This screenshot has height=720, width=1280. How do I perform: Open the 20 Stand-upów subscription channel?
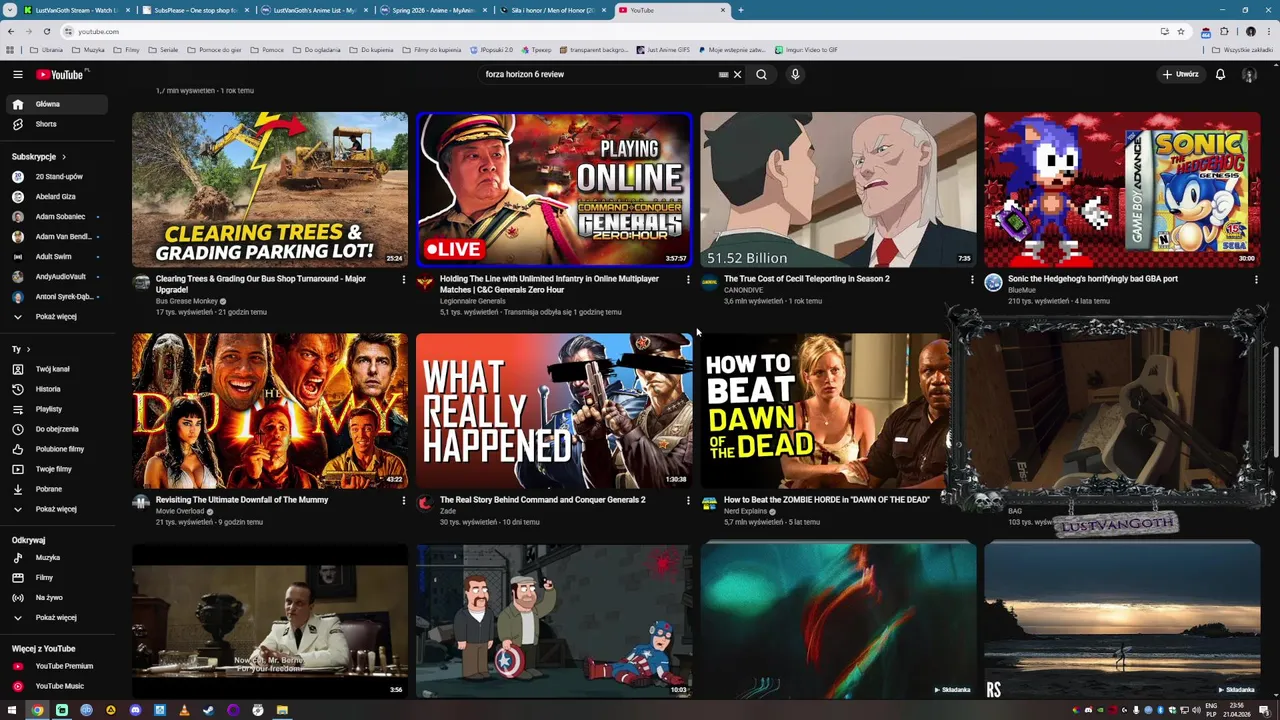56,176
